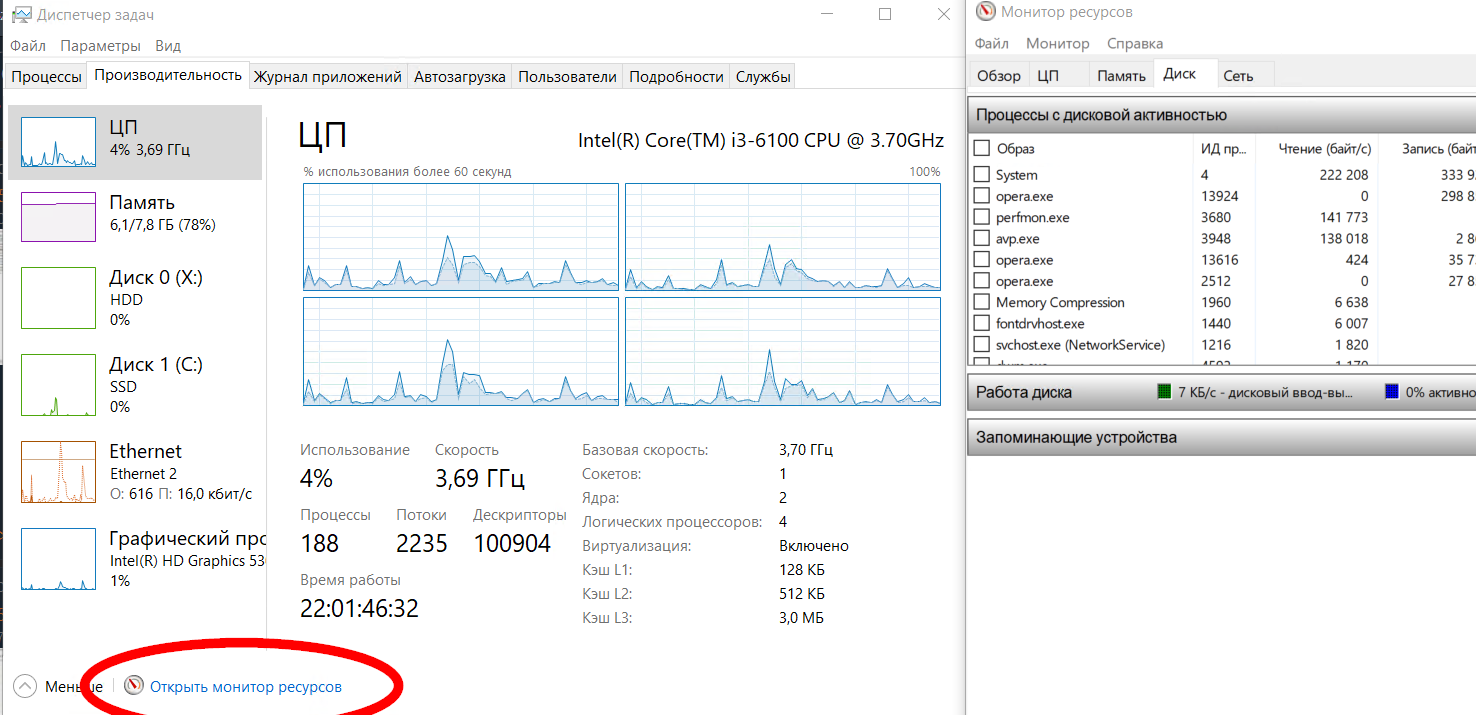Switch to the Процессы tab
This screenshot has width=1476, height=715.
click(x=46, y=77)
